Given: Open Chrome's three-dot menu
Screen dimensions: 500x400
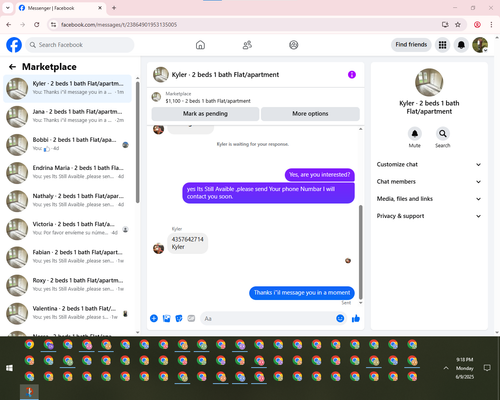Looking at the screenshot, I should (491, 25).
